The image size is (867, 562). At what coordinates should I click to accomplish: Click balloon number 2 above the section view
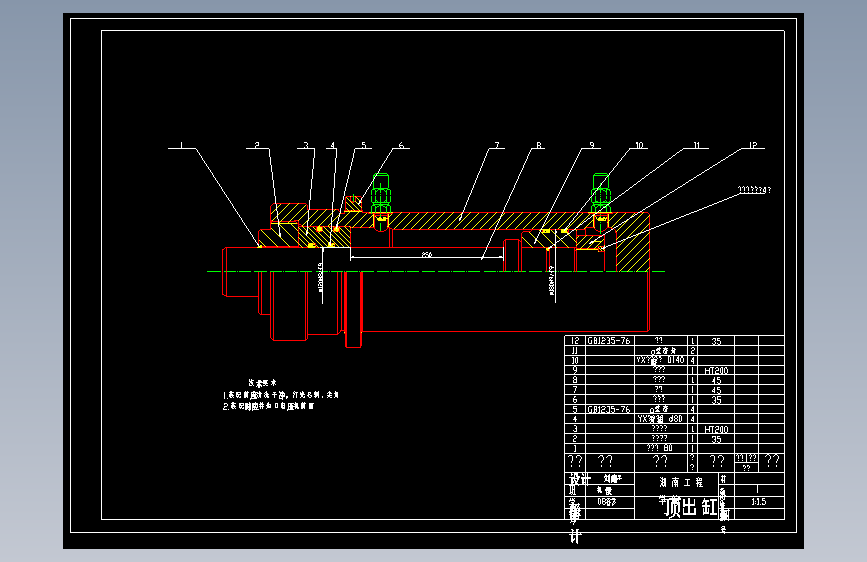click(x=257, y=145)
